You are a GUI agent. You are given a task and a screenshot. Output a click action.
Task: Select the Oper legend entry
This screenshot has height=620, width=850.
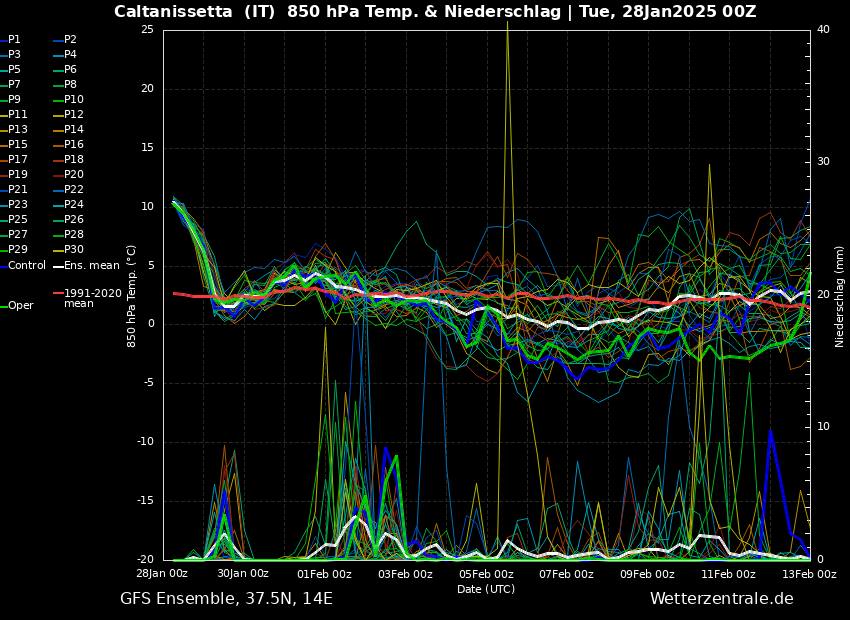(21, 305)
